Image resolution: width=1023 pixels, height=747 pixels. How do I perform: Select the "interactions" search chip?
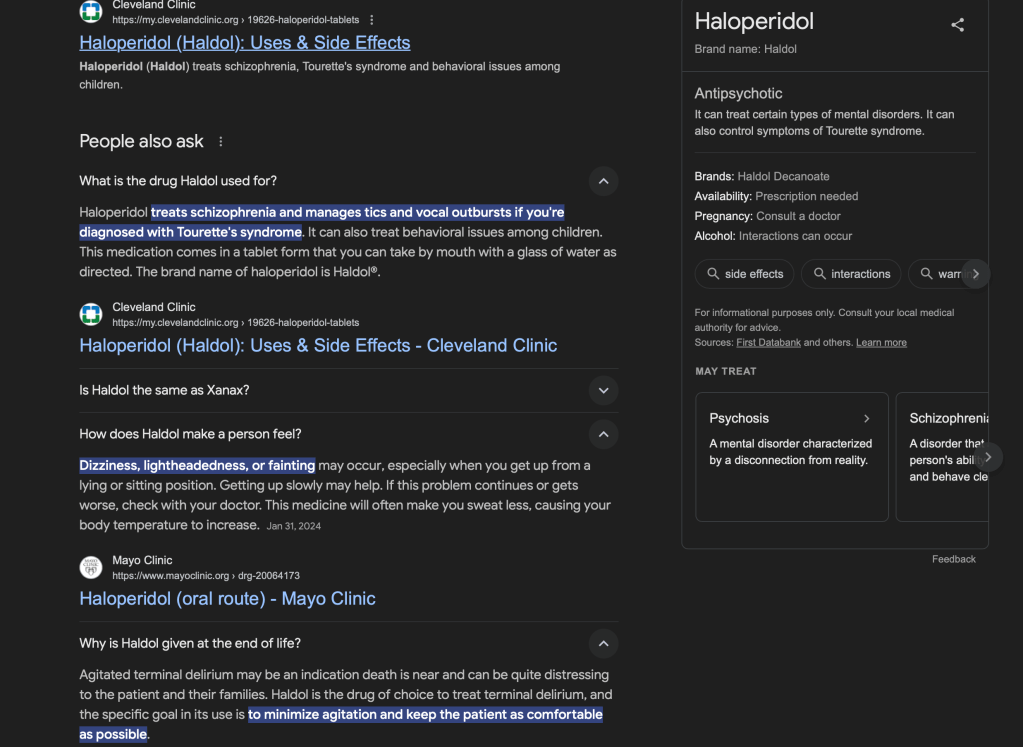851,274
